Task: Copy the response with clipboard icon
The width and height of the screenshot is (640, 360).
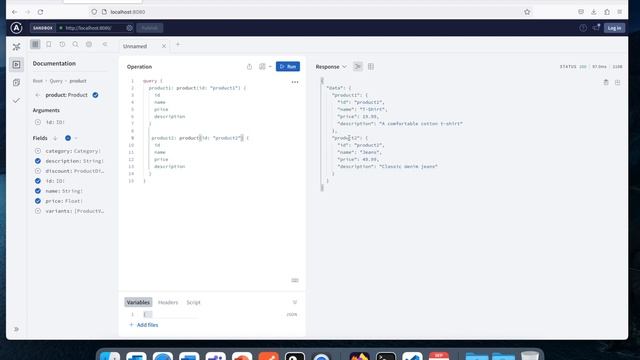Action: pos(606,82)
